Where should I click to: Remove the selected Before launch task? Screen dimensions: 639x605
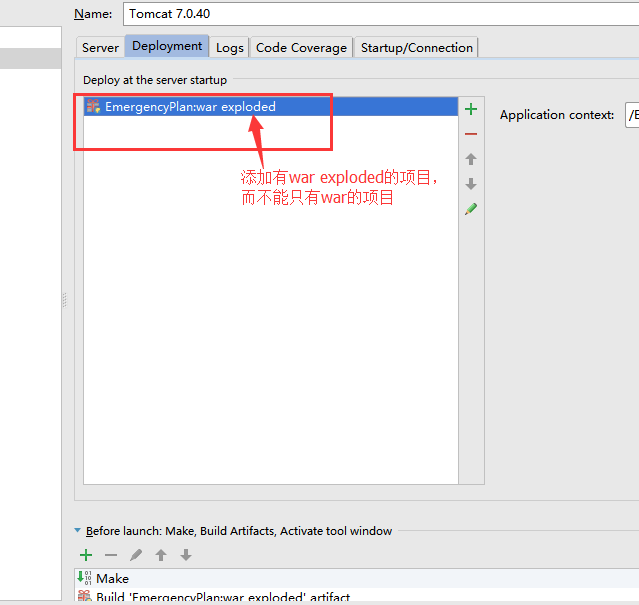pos(111,555)
